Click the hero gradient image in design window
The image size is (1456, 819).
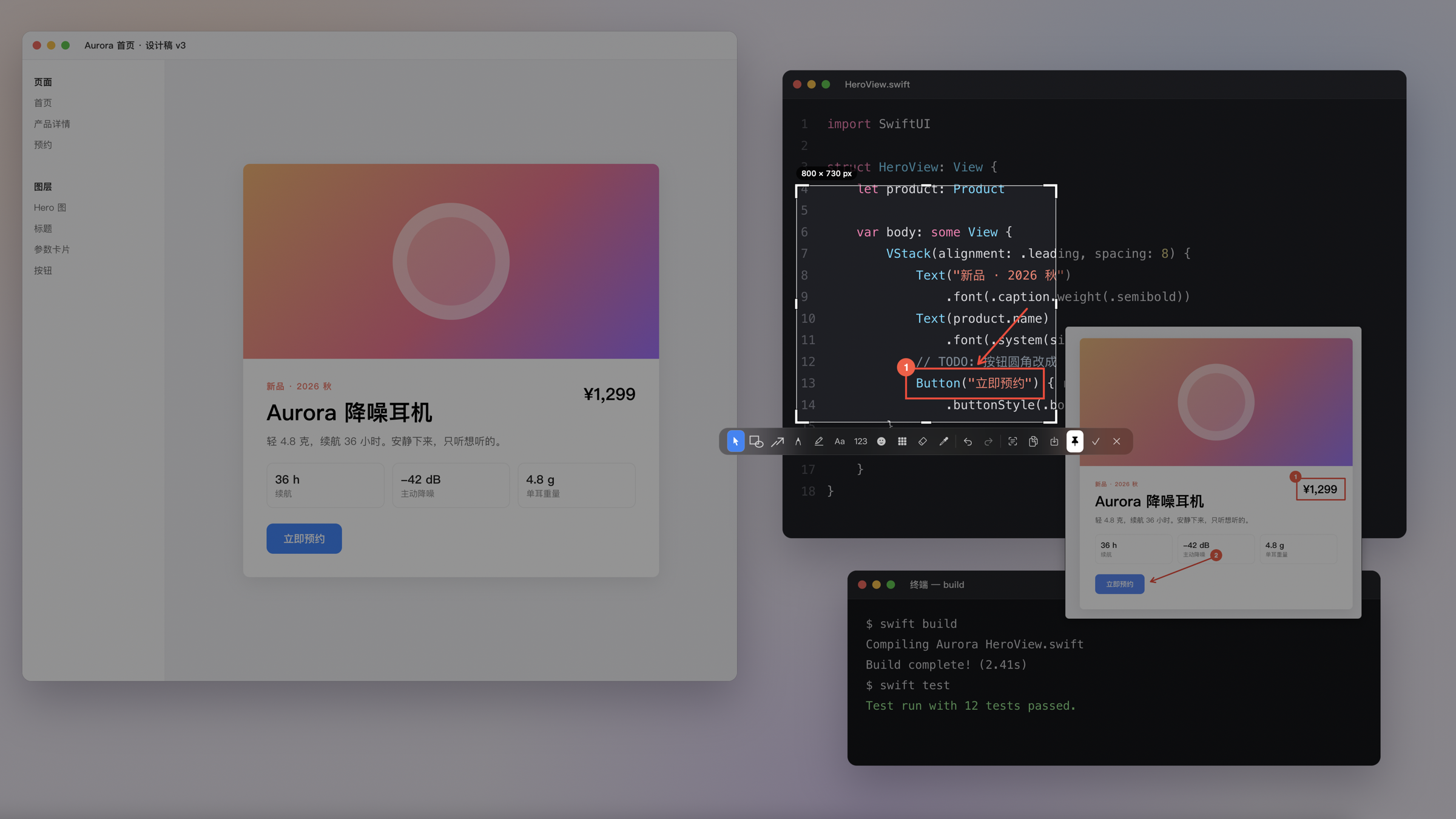[x=451, y=261]
